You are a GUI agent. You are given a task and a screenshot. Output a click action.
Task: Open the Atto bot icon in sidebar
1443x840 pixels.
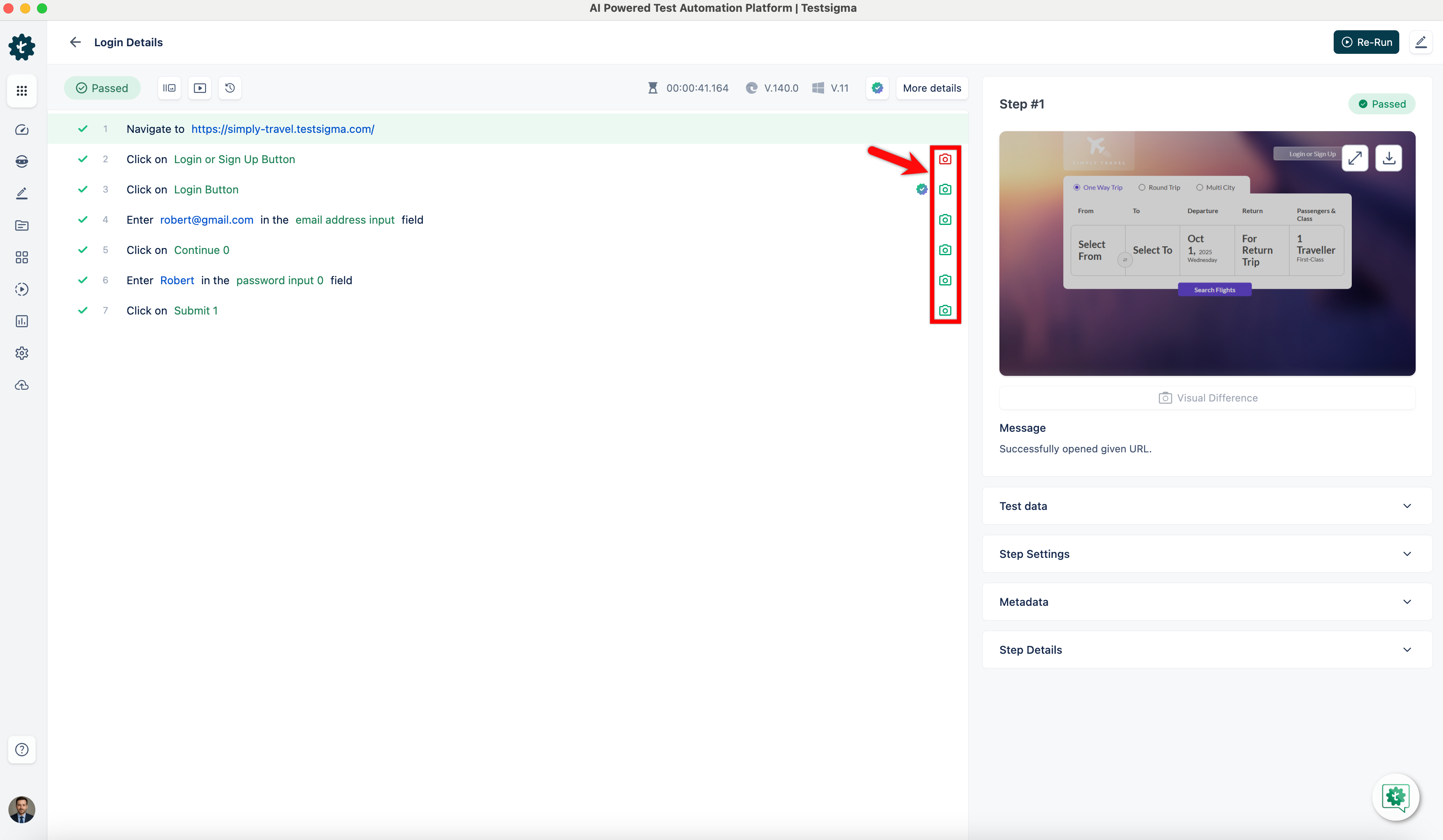[x=22, y=161]
